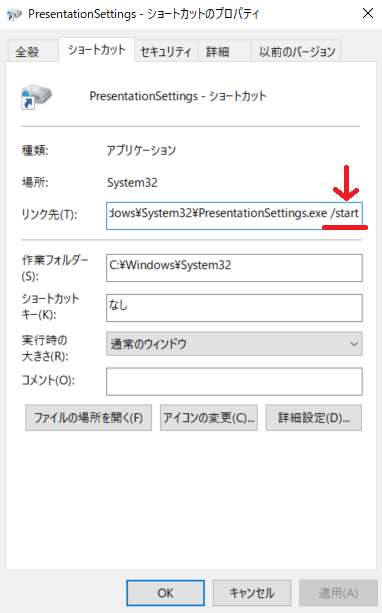Click the ショートカットキー field showing なし
Image resolution: width=382 pixels, height=613 pixels.
tap(234, 308)
